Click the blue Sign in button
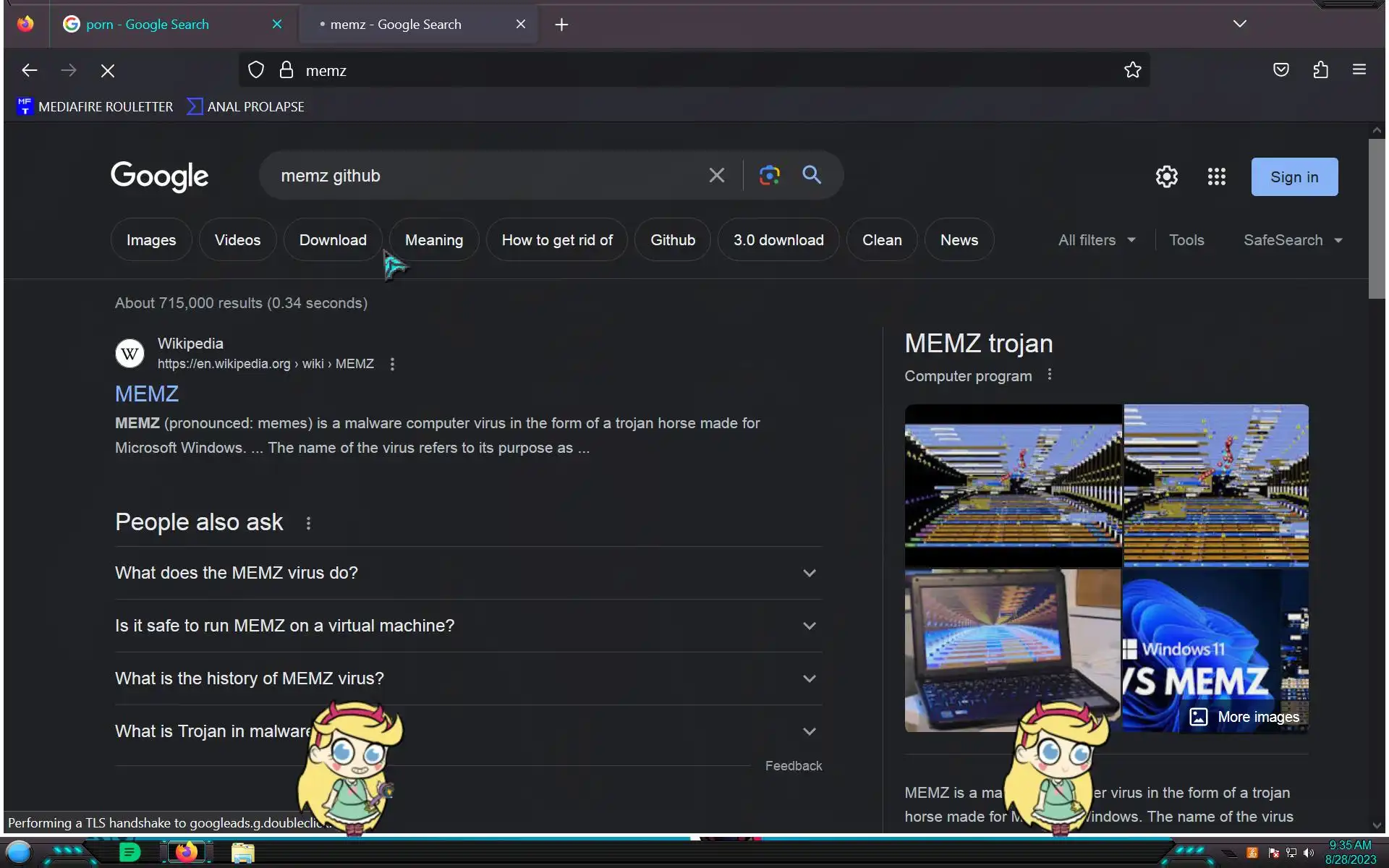The height and width of the screenshot is (868, 1389). pos(1294,177)
